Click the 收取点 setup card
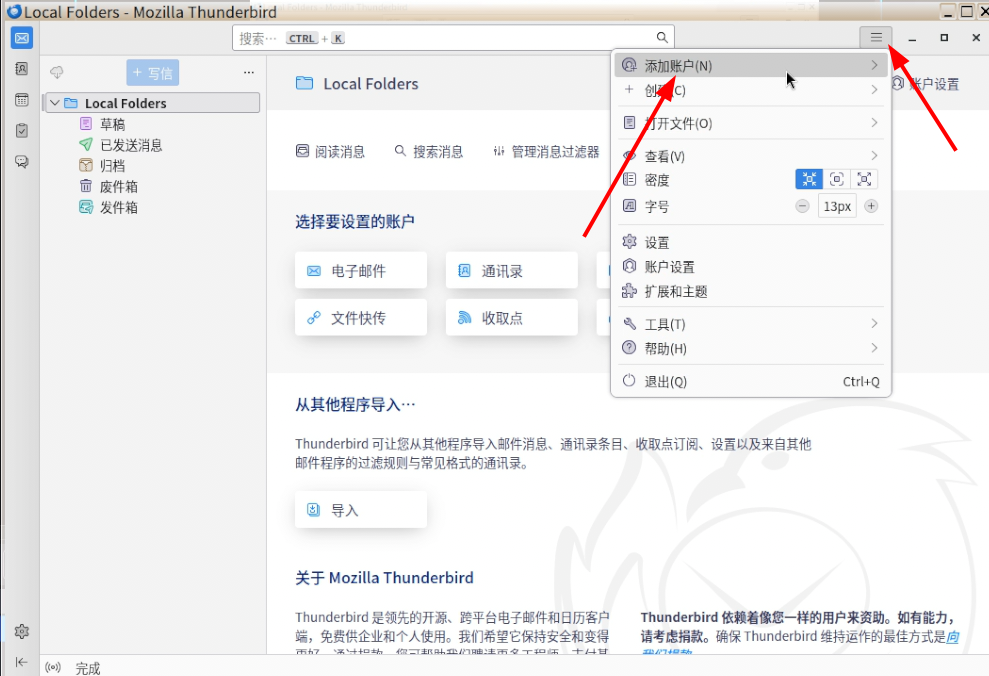 [x=512, y=317]
